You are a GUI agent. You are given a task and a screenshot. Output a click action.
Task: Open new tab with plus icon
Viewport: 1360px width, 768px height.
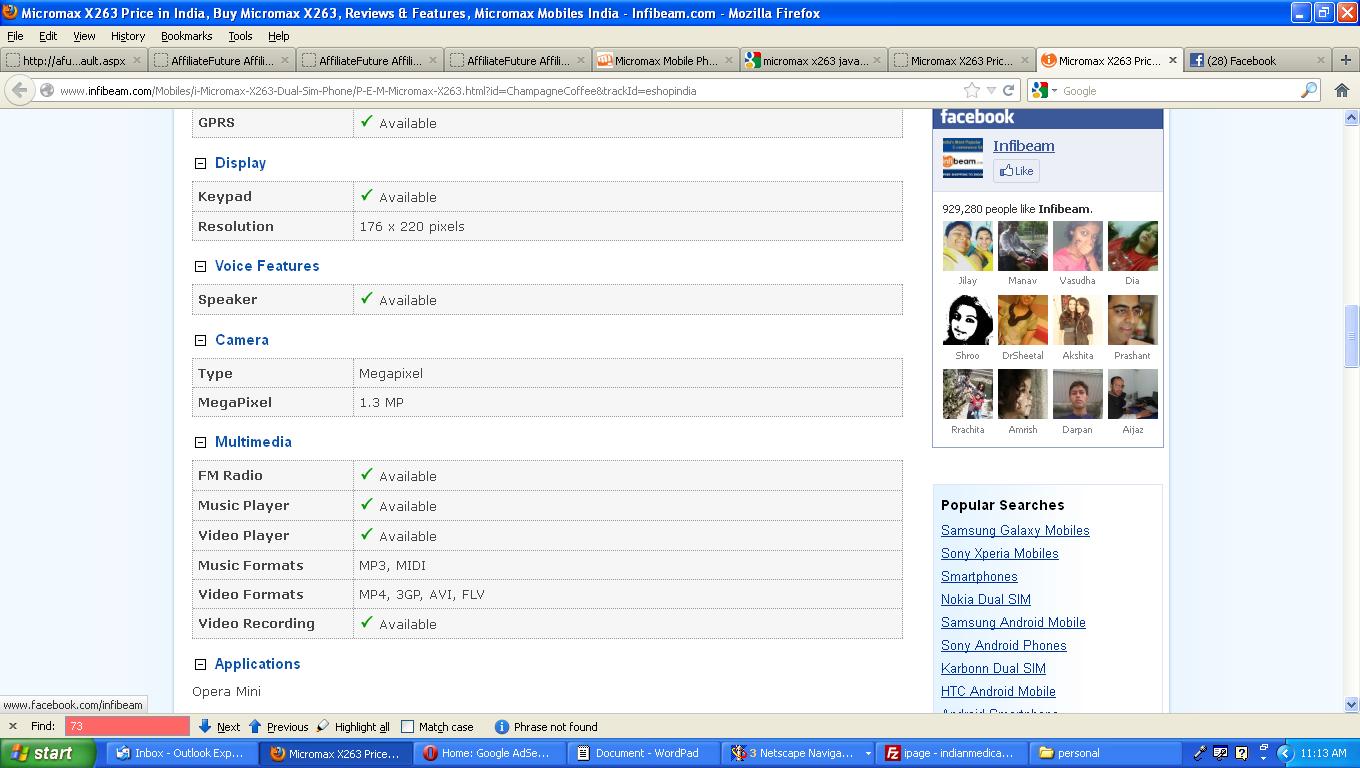click(1345, 60)
